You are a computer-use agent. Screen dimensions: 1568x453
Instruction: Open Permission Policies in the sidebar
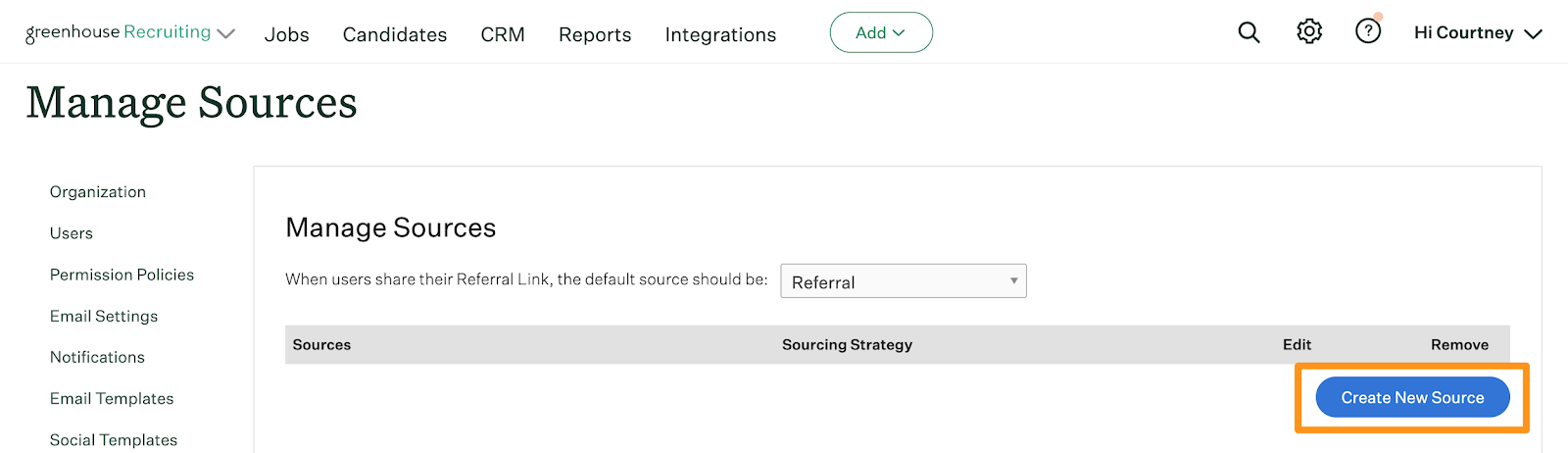[x=122, y=275]
